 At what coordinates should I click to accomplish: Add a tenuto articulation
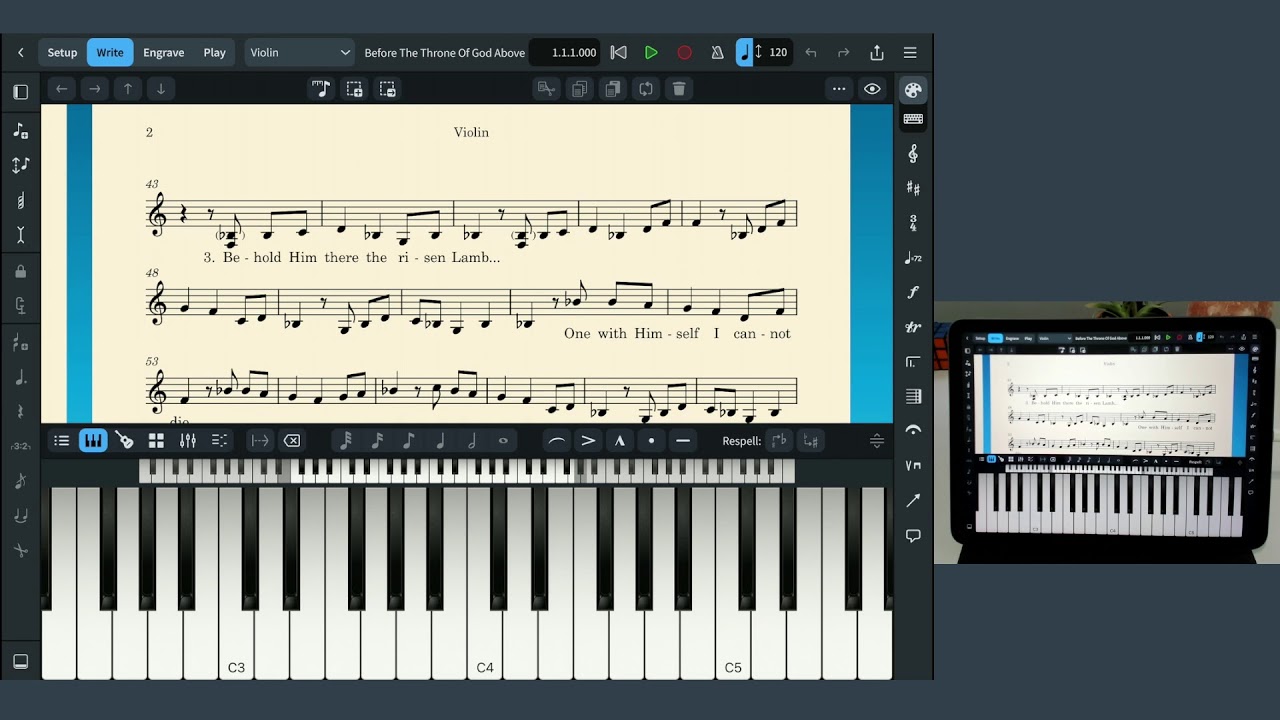(683, 441)
